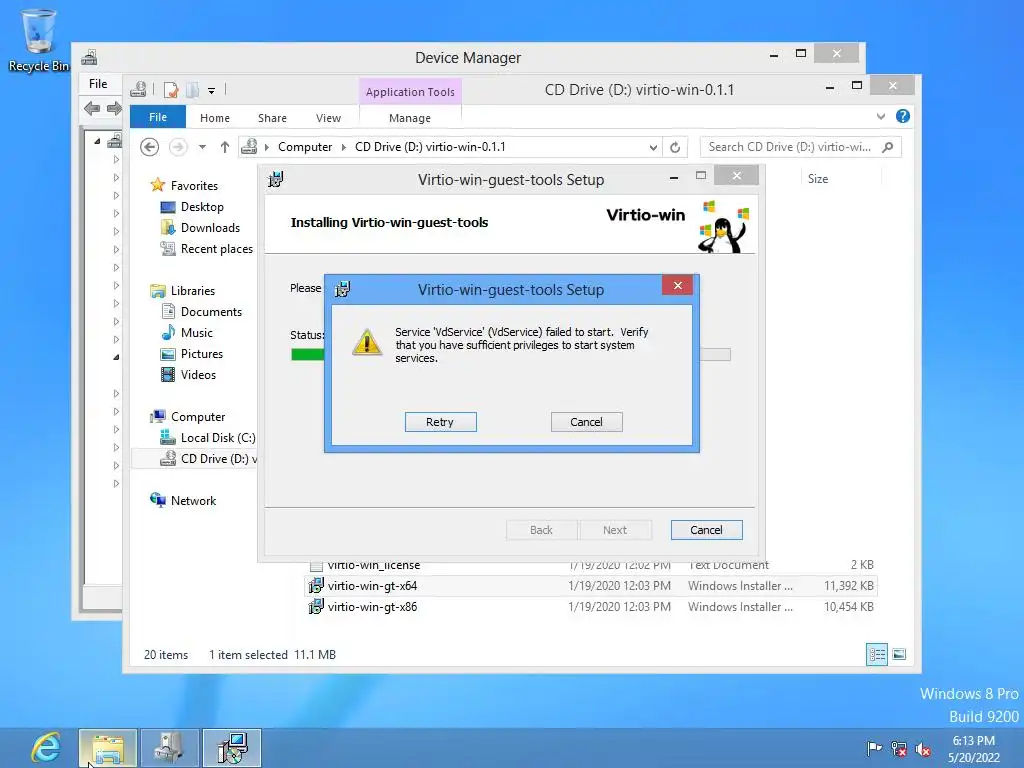The image size is (1024, 768).
Task: Click the Computer breadcrumb in address bar
Action: (x=305, y=147)
